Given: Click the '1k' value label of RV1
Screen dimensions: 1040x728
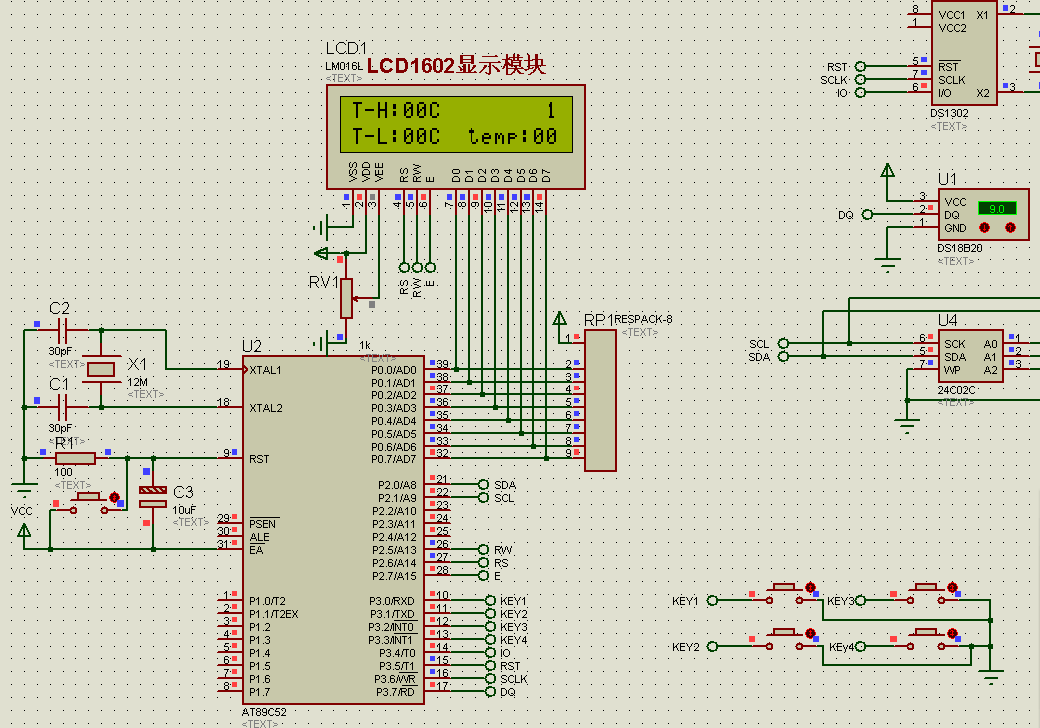Looking at the screenshot, I should pos(365,345).
